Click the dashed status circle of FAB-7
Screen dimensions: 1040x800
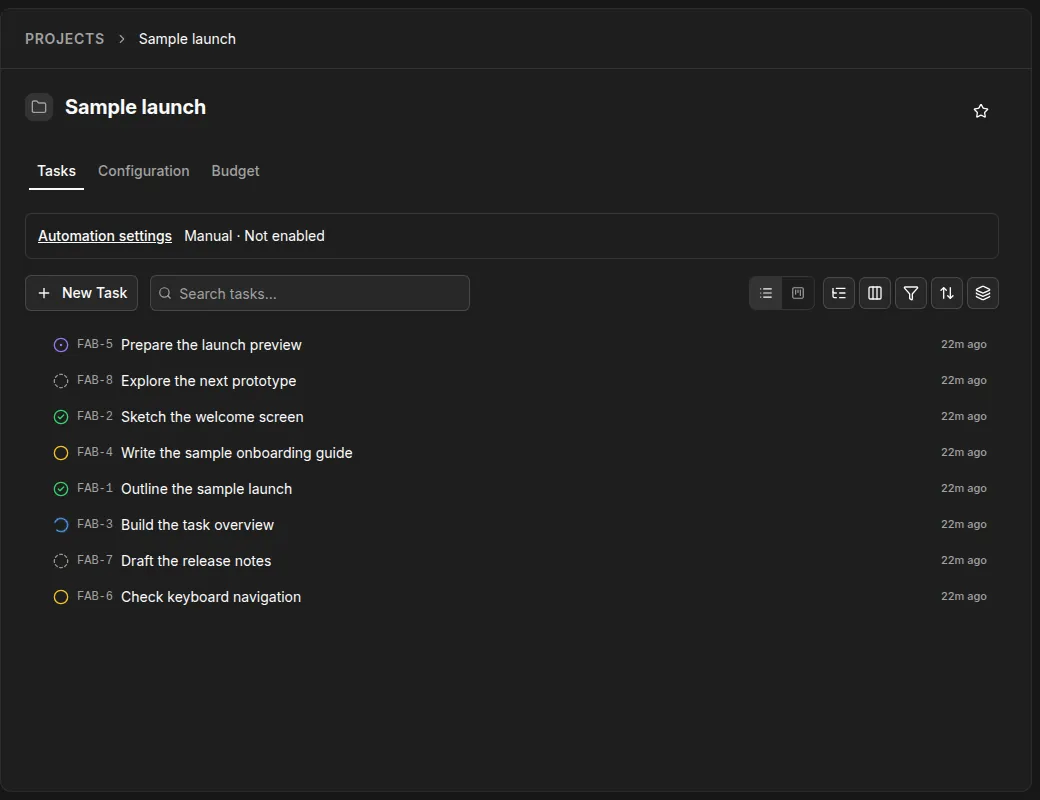click(x=60, y=561)
